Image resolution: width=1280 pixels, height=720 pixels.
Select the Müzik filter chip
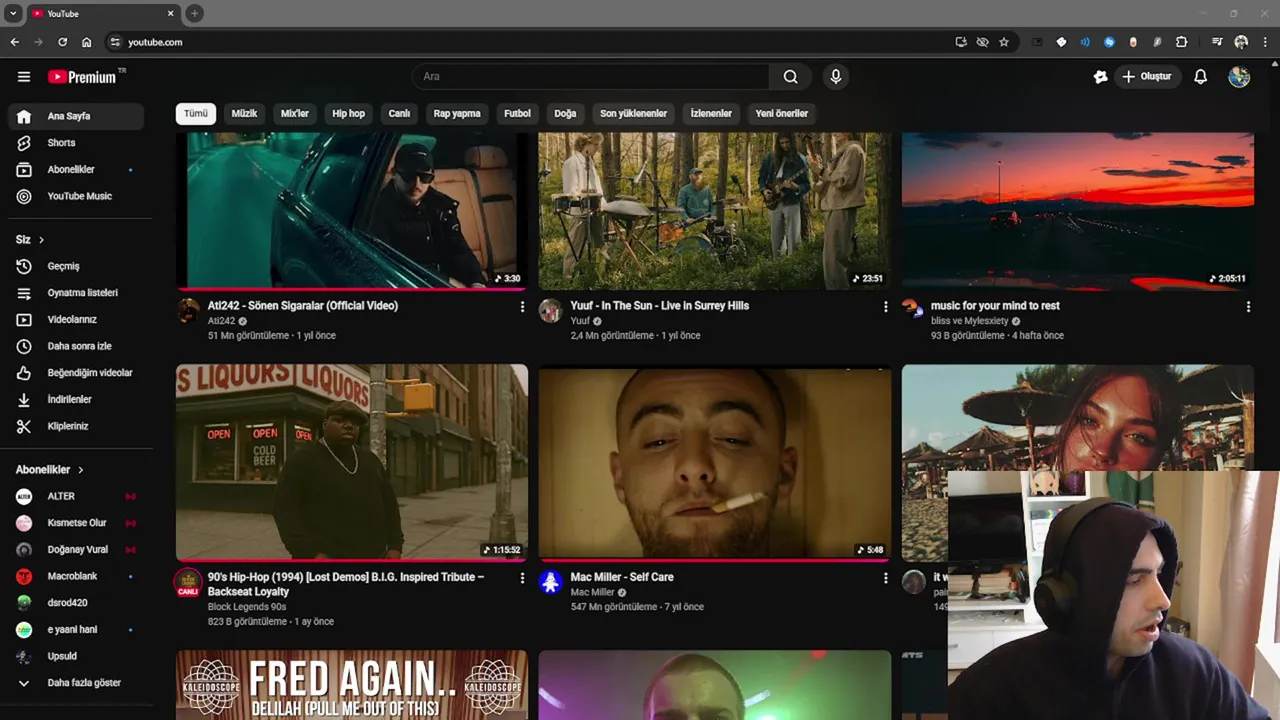(244, 113)
